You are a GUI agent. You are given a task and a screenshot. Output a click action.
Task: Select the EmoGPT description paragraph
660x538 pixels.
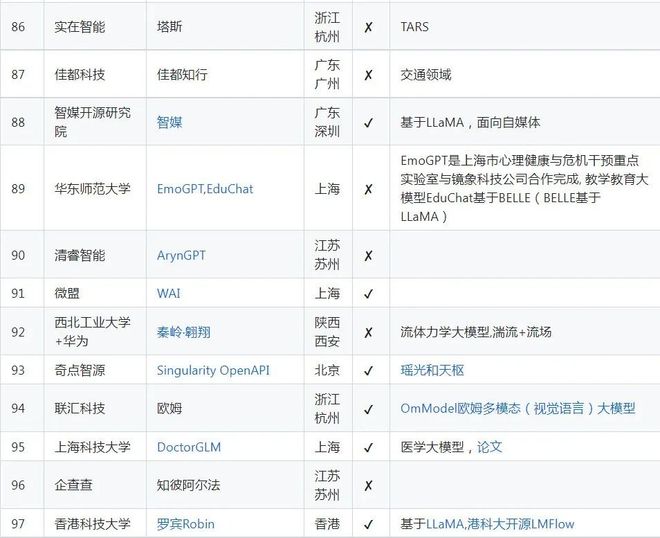[x=524, y=189]
